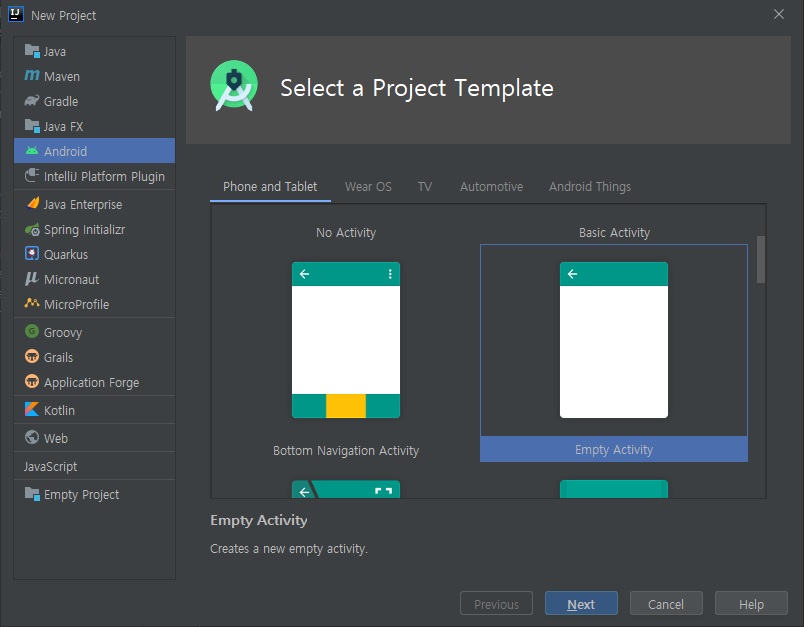Select Quarkus in the list

pyautogui.click(x=94, y=254)
